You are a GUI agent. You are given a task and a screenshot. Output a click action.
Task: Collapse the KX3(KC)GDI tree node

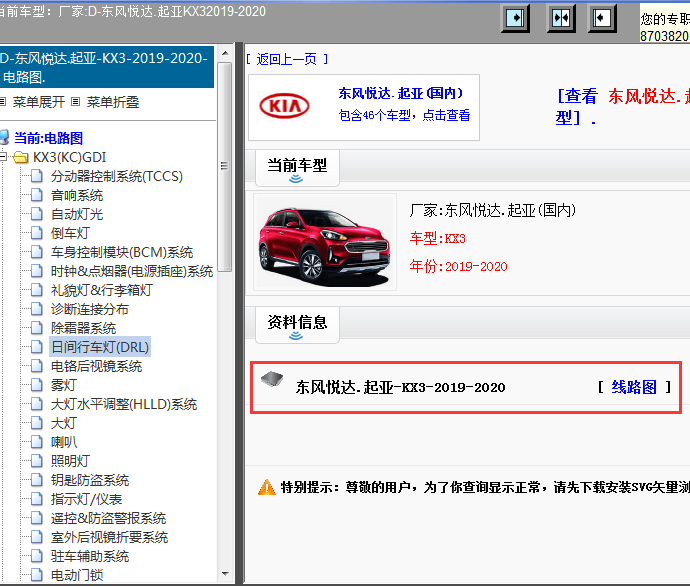tap(3, 157)
